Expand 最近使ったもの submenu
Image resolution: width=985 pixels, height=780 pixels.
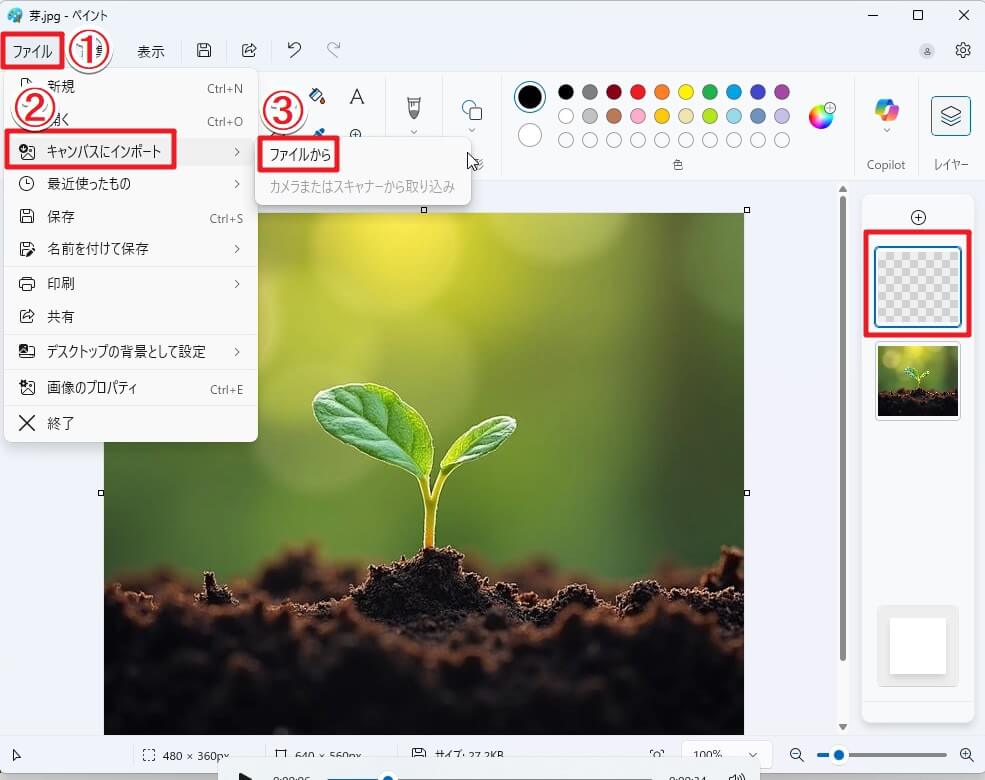point(131,184)
